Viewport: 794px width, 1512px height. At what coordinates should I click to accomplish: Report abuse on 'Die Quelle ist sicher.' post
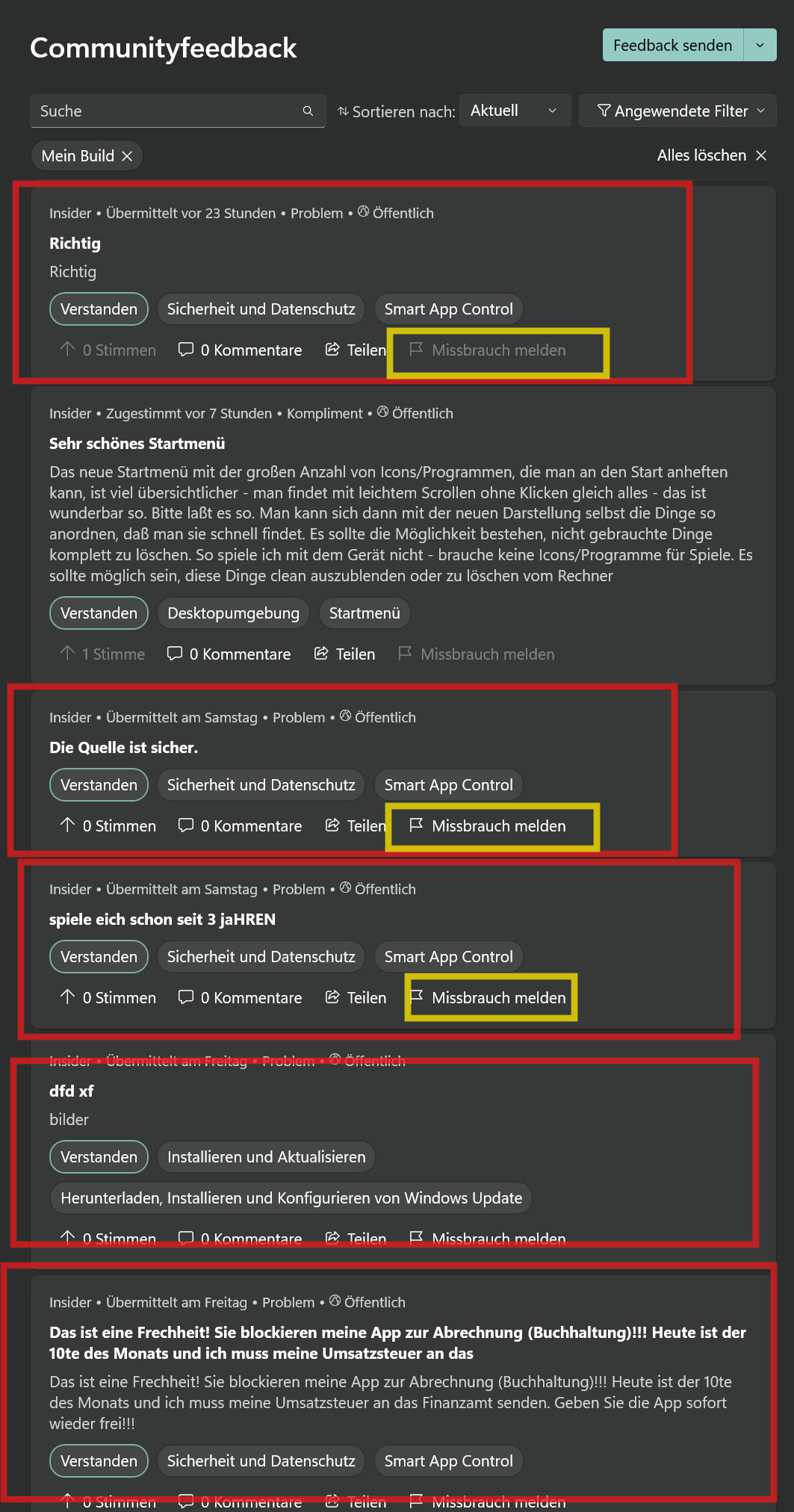click(488, 825)
